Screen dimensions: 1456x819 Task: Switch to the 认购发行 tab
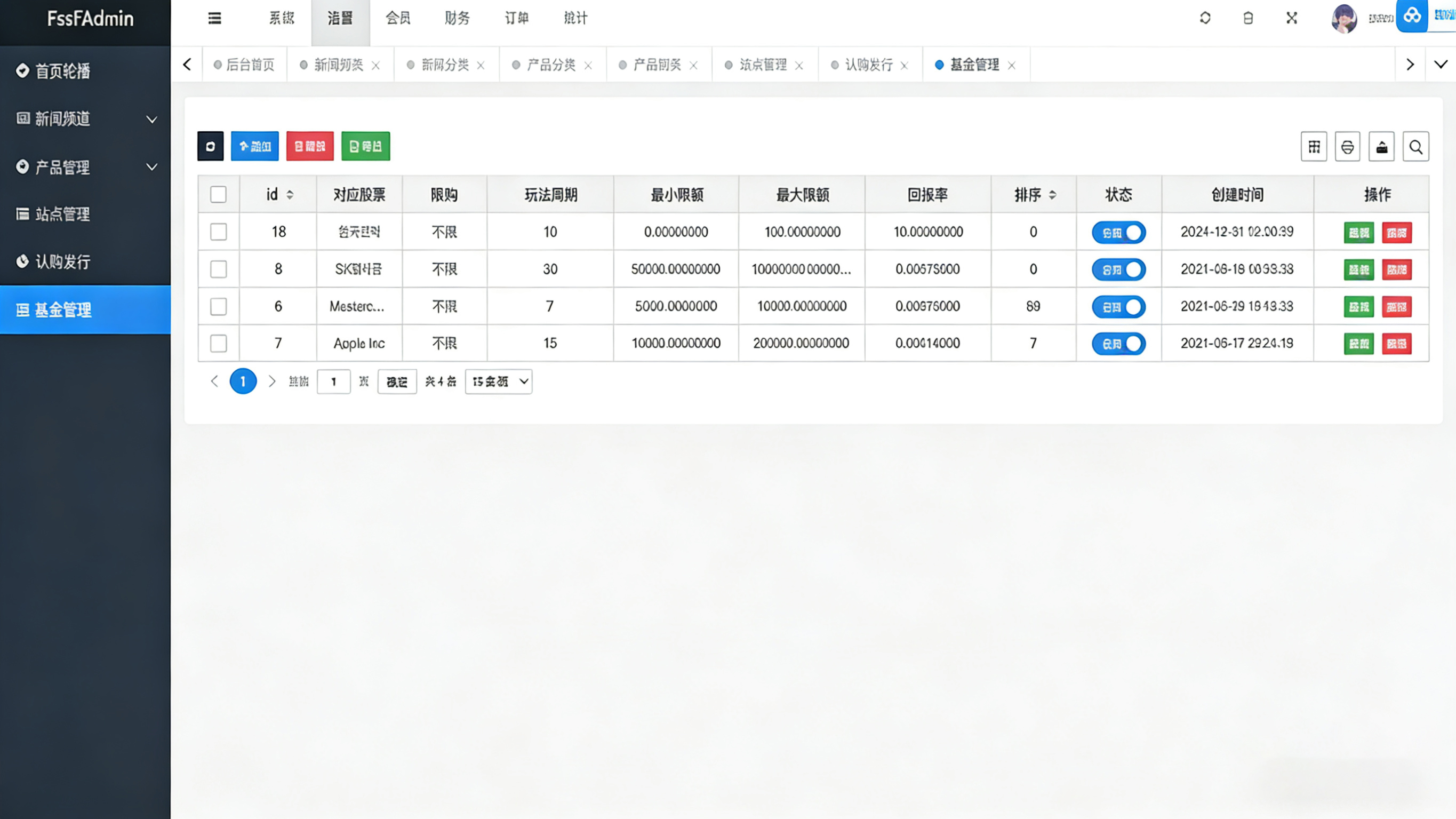coord(868,65)
